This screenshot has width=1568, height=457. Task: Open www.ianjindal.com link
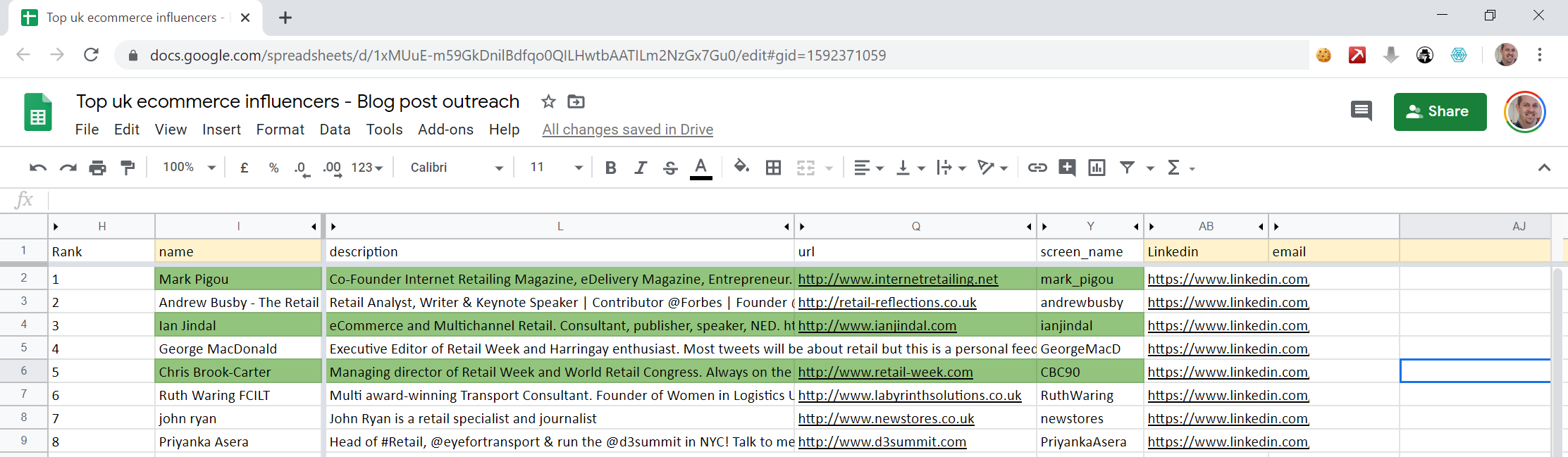coord(877,325)
